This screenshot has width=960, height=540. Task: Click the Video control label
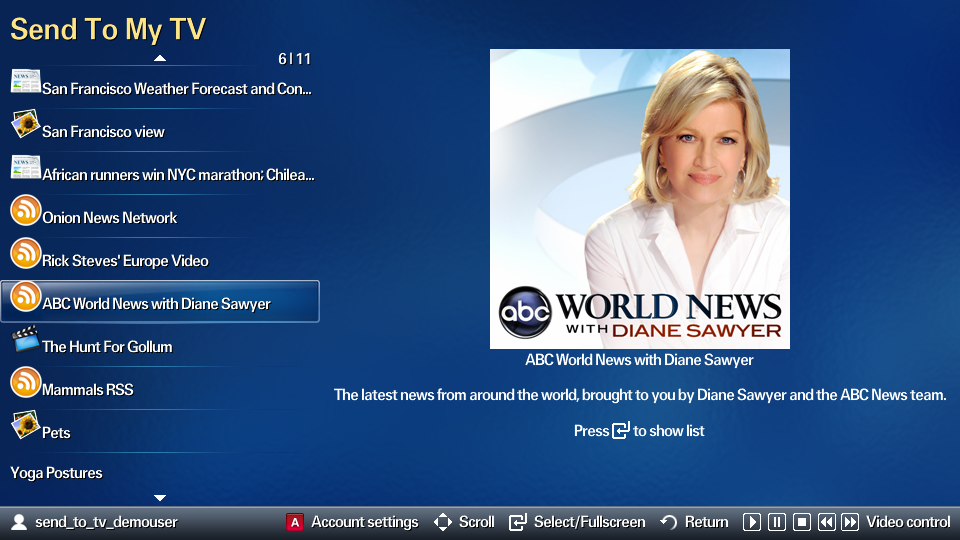coord(909,522)
